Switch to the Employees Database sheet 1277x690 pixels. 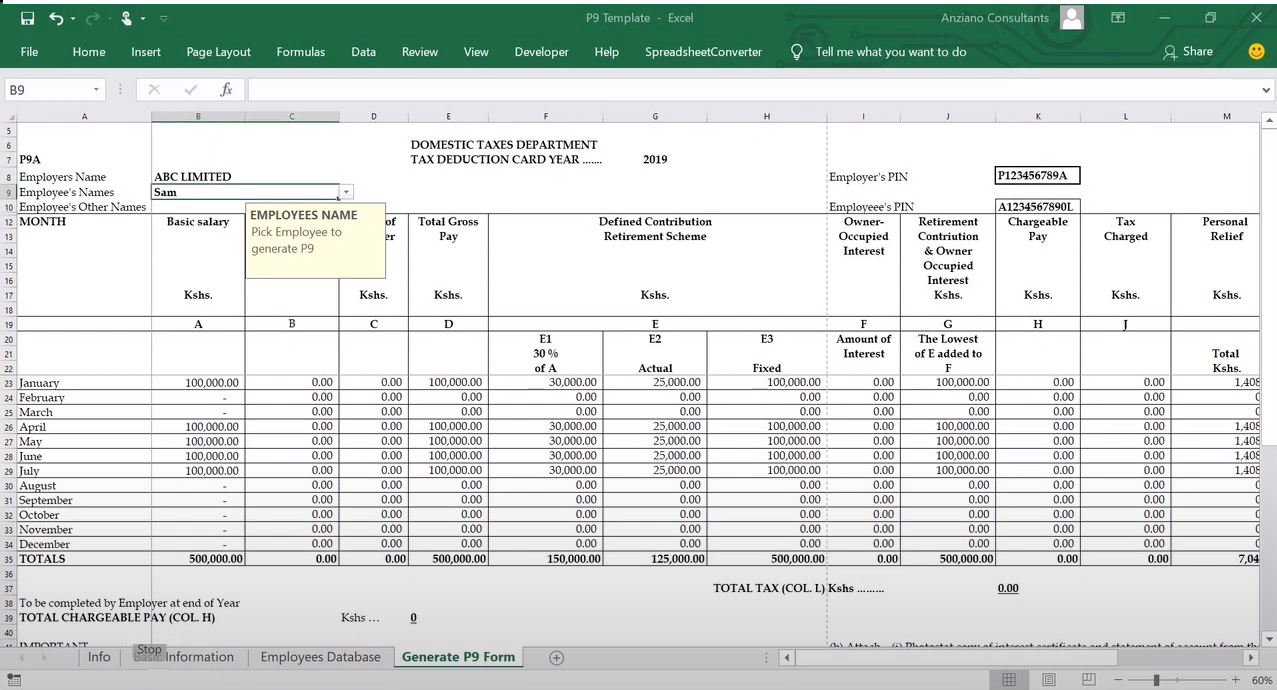pos(320,657)
